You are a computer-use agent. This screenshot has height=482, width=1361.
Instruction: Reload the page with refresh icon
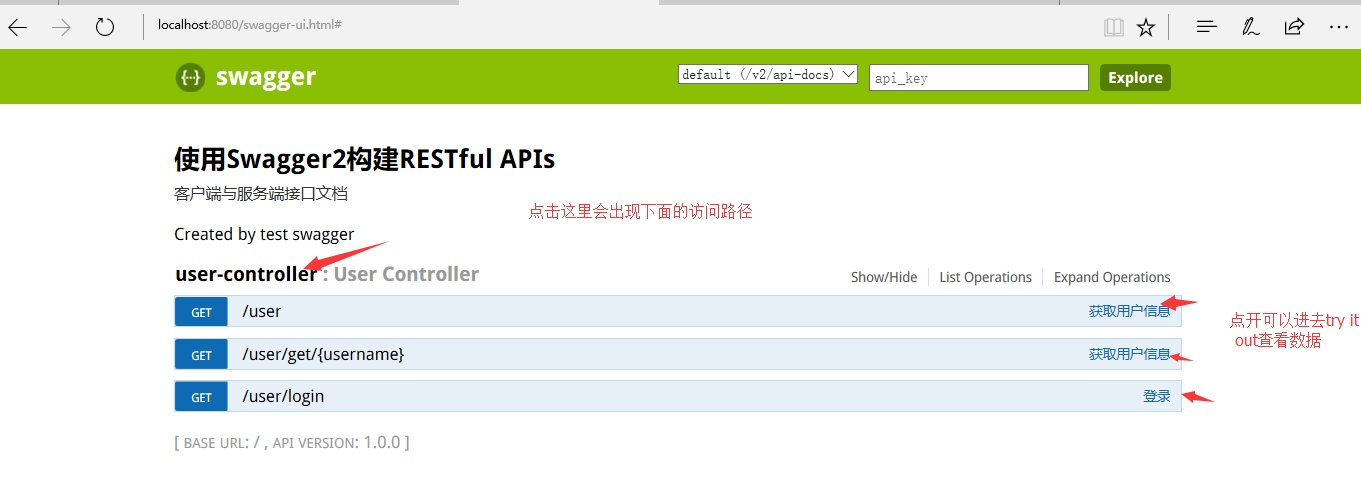[105, 27]
